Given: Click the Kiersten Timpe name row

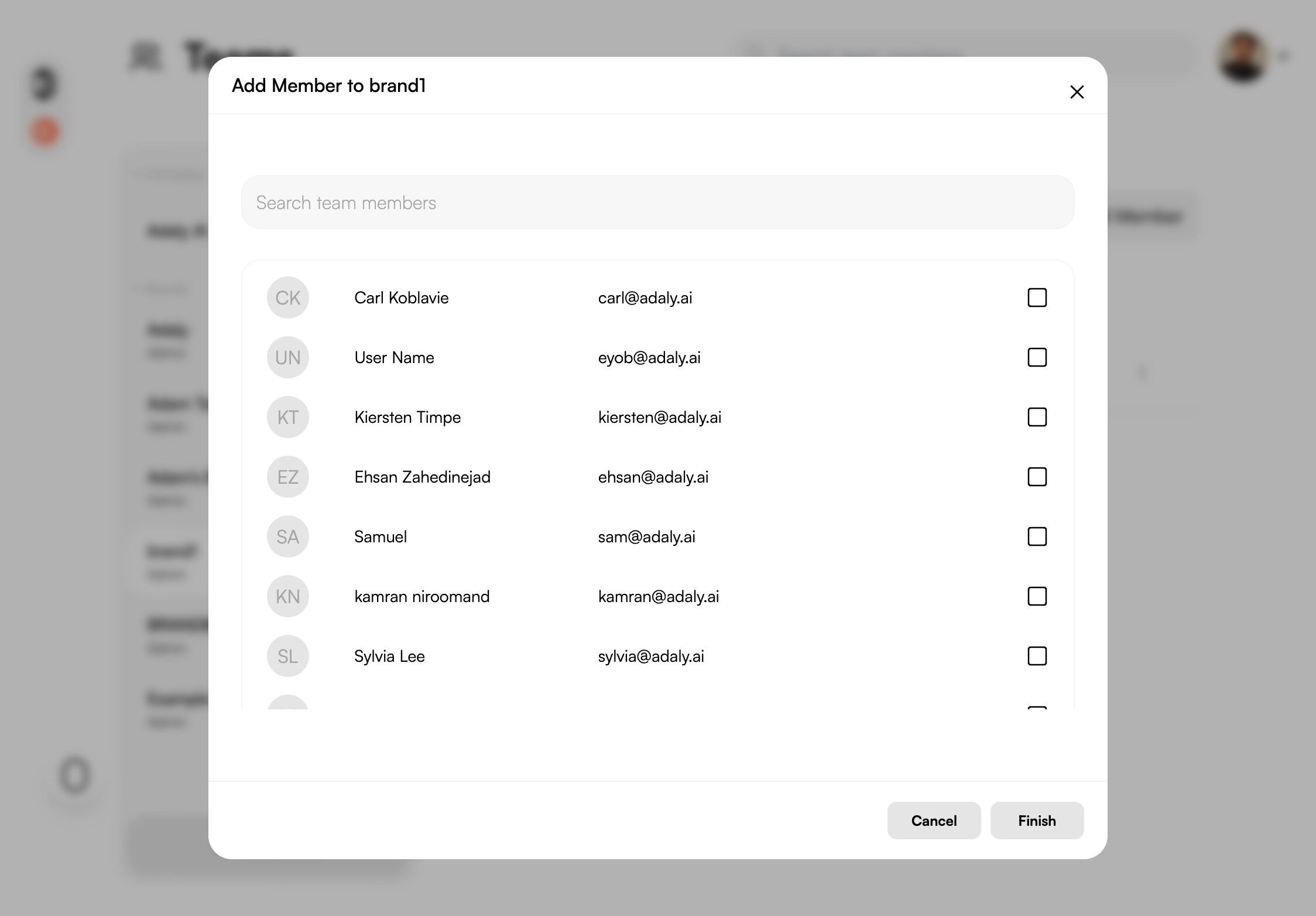Looking at the screenshot, I should pyautogui.click(x=407, y=417).
